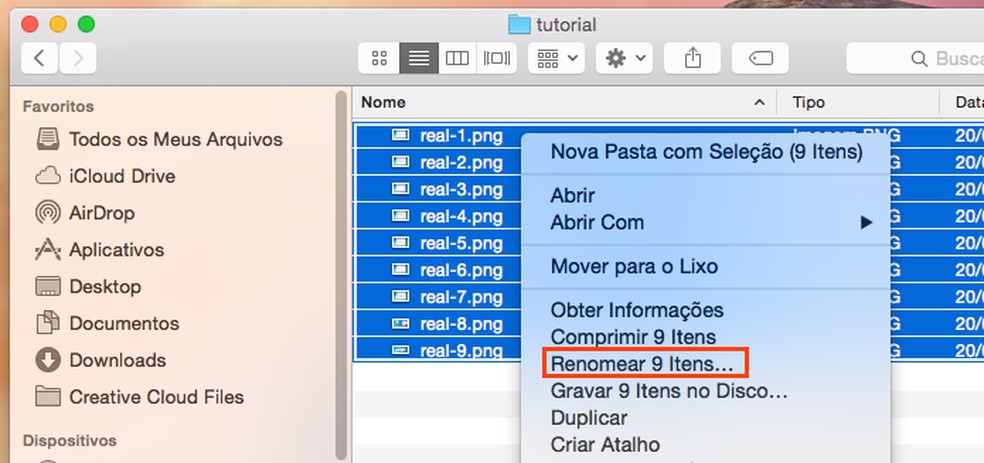This screenshot has height=463, width=984.
Task: Select Mover para o Lixo
Action: pyautogui.click(x=634, y=267)
